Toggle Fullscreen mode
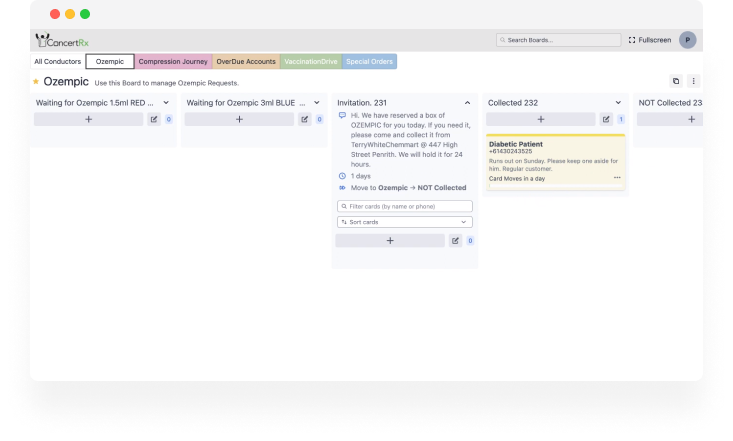 point(650,40)
